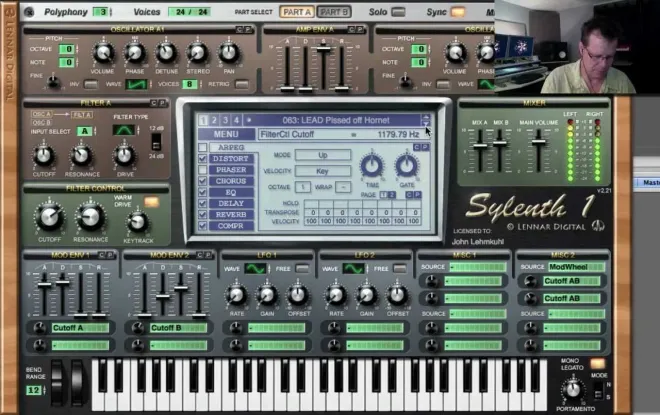The width and height of the screenshot is (660, 415).
Task: Turn Filter A Cutoff knob
Action: pyautogui.click(x=43, y=156)
